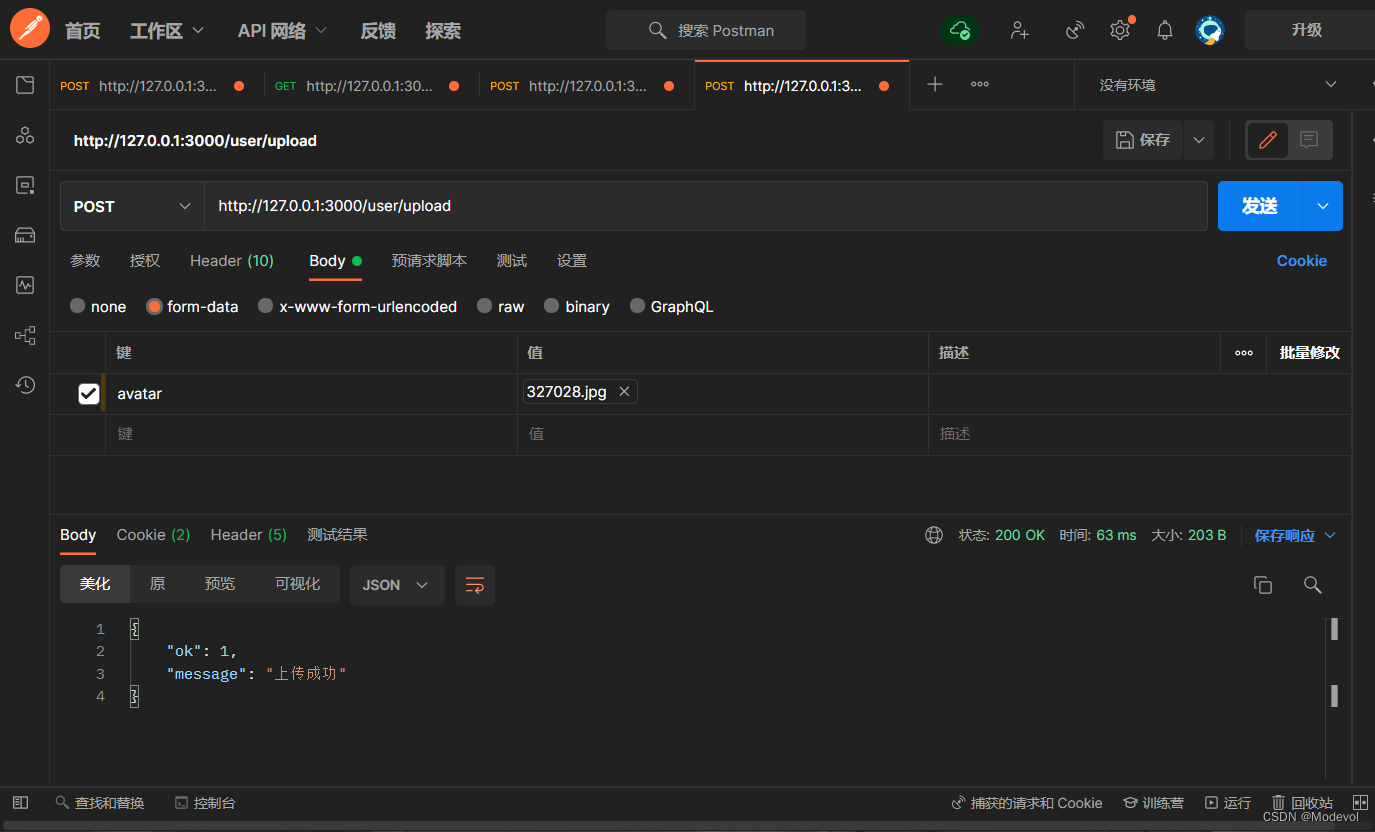Select the form-data body type
Viewport: 1375px width, 832px height.
coord(154,306)
